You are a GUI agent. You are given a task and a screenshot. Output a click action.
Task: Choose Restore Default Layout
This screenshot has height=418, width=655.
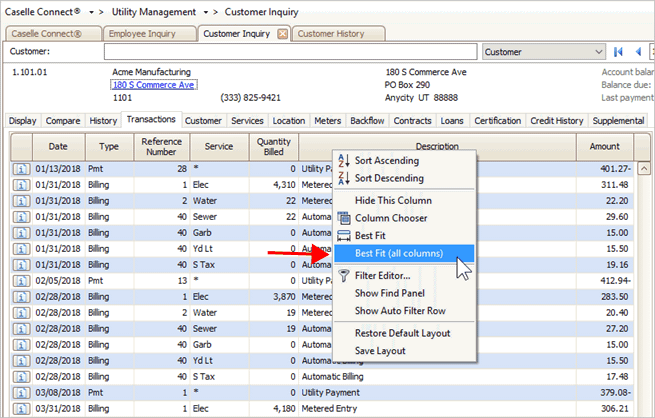click(x=404, y=334)
